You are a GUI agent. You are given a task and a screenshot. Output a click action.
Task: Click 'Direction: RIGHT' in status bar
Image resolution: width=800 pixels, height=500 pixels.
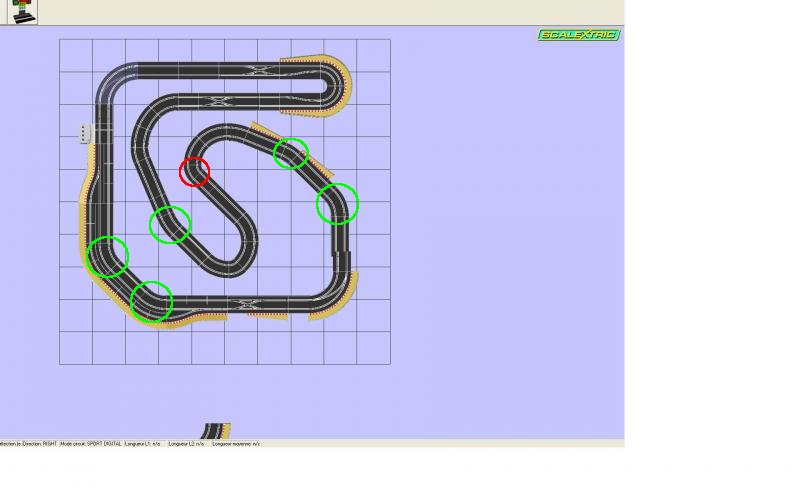coord(36,443)
